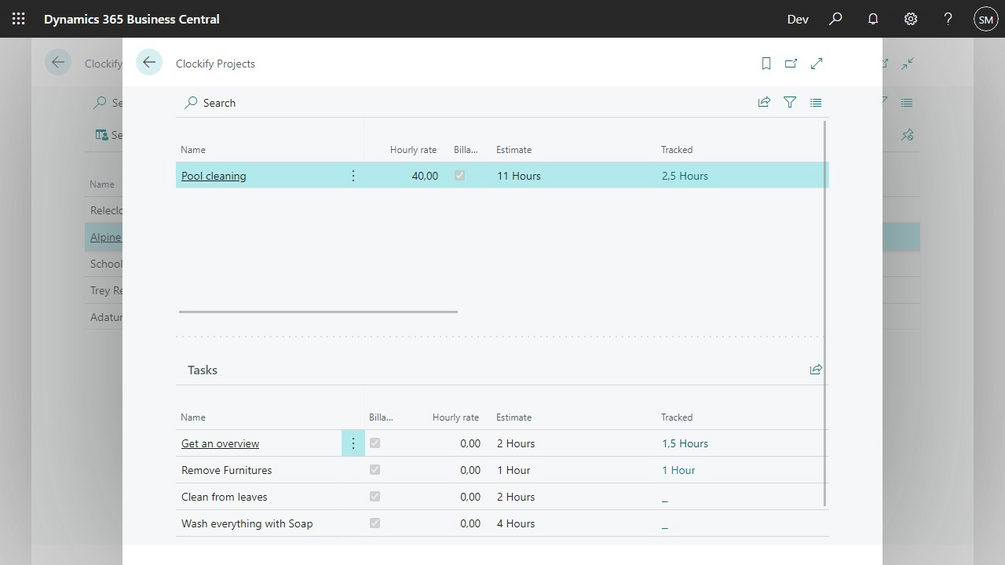Toggle the filter pane

point(790,102)
